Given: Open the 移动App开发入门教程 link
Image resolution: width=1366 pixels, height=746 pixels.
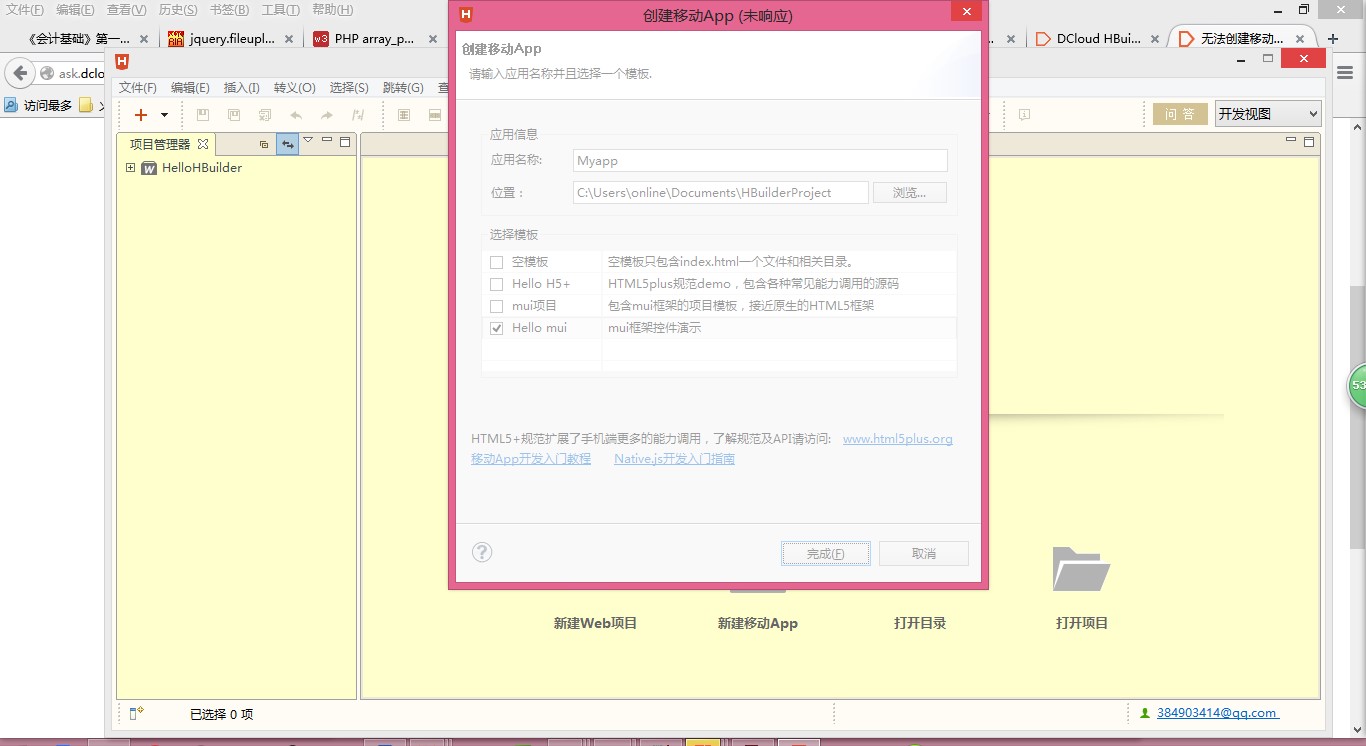Looking at the screenshot, I should tap(531, 459).
